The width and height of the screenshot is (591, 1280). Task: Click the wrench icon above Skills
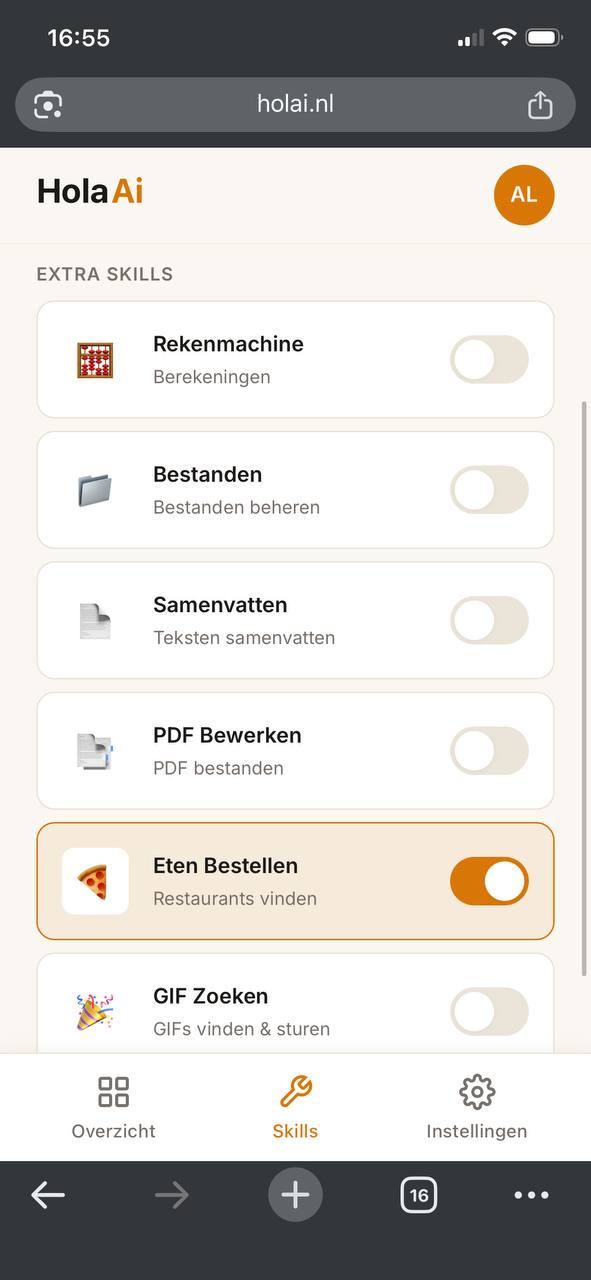click(x=295, y=1091)
